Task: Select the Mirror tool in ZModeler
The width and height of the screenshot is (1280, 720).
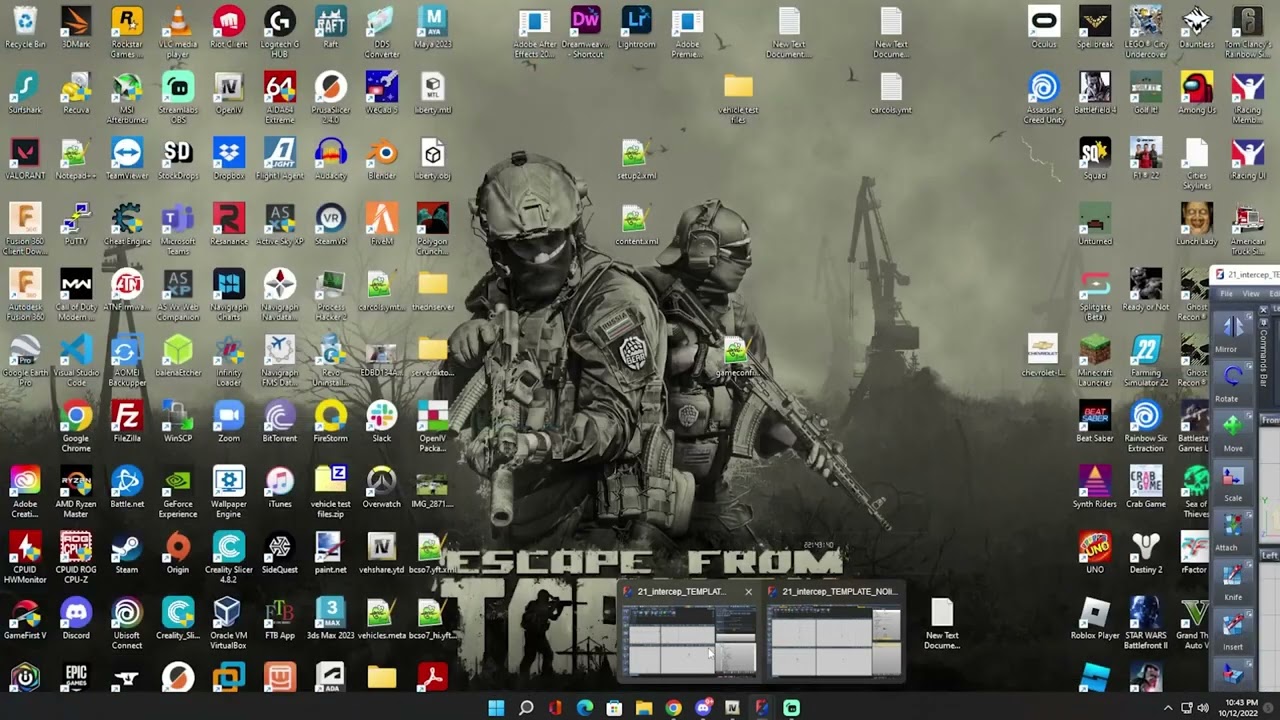Action: [x=1232, y=333]
